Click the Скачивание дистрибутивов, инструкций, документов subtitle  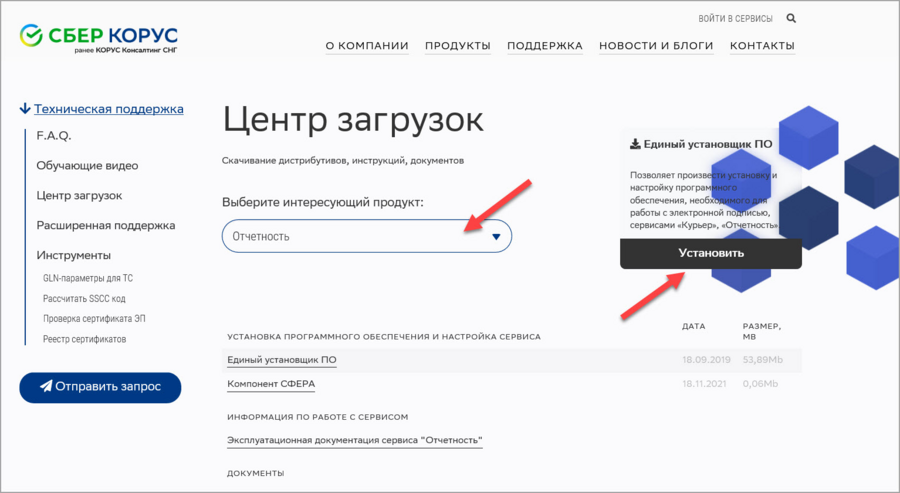coord(343,161)
